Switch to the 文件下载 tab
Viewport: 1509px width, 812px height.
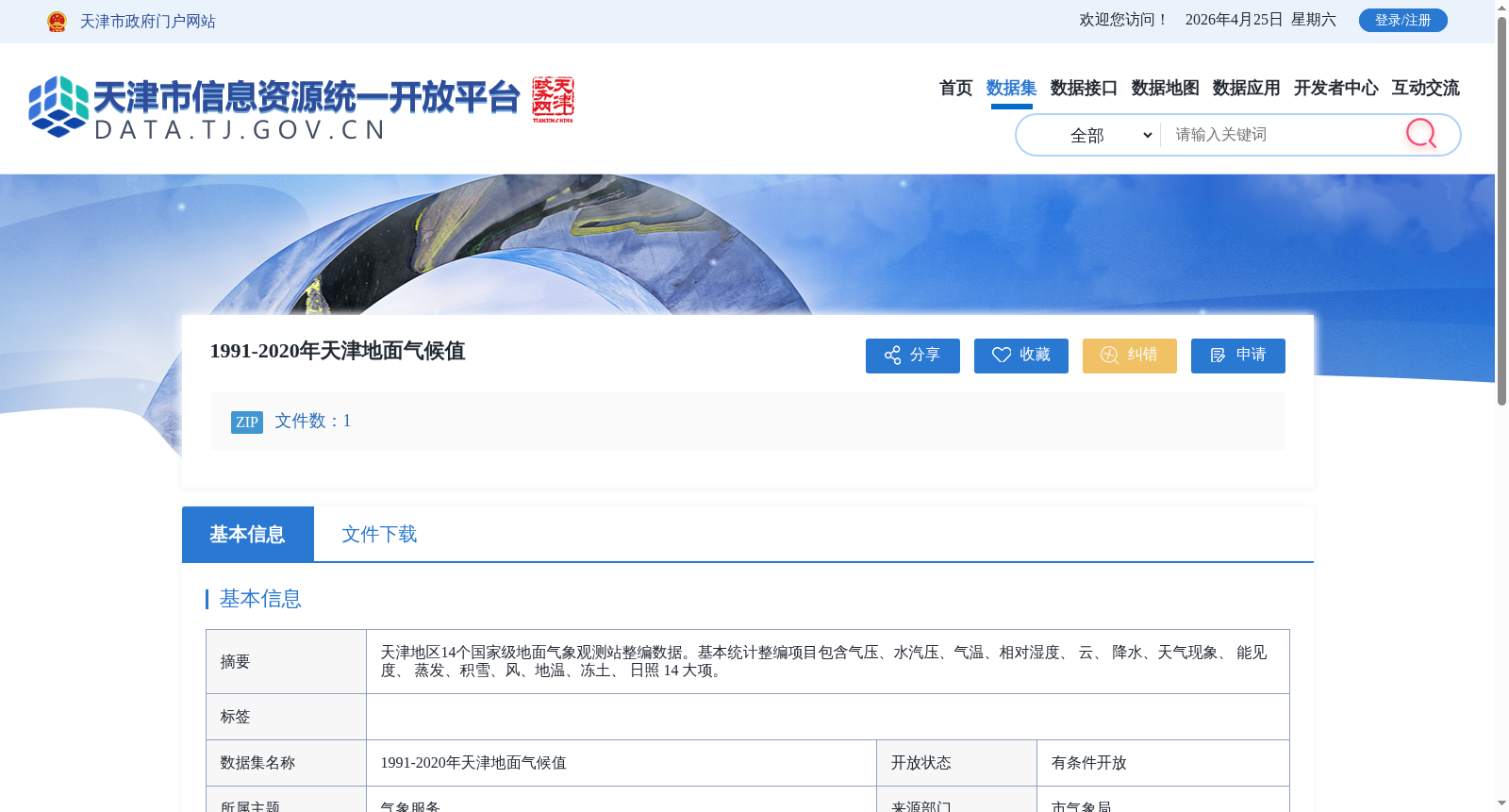click(x=379, y=534)
